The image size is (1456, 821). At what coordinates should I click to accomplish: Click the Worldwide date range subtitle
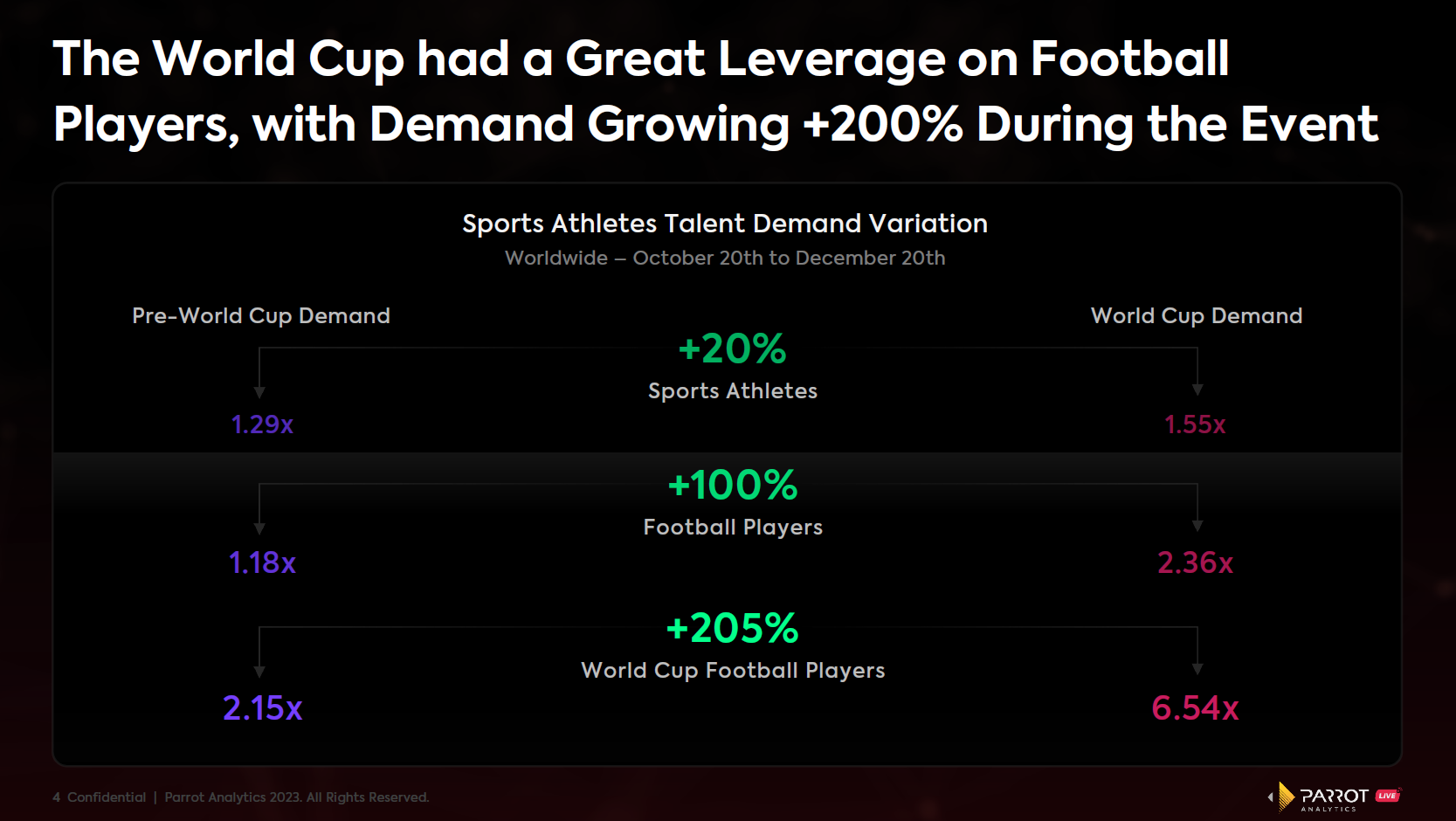pyautogui.click(x=725, y=259)
